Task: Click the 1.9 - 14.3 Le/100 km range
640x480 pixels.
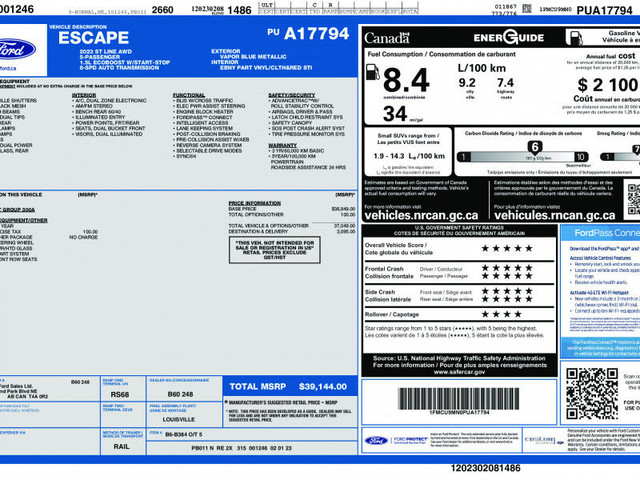Action: point(409,156)
